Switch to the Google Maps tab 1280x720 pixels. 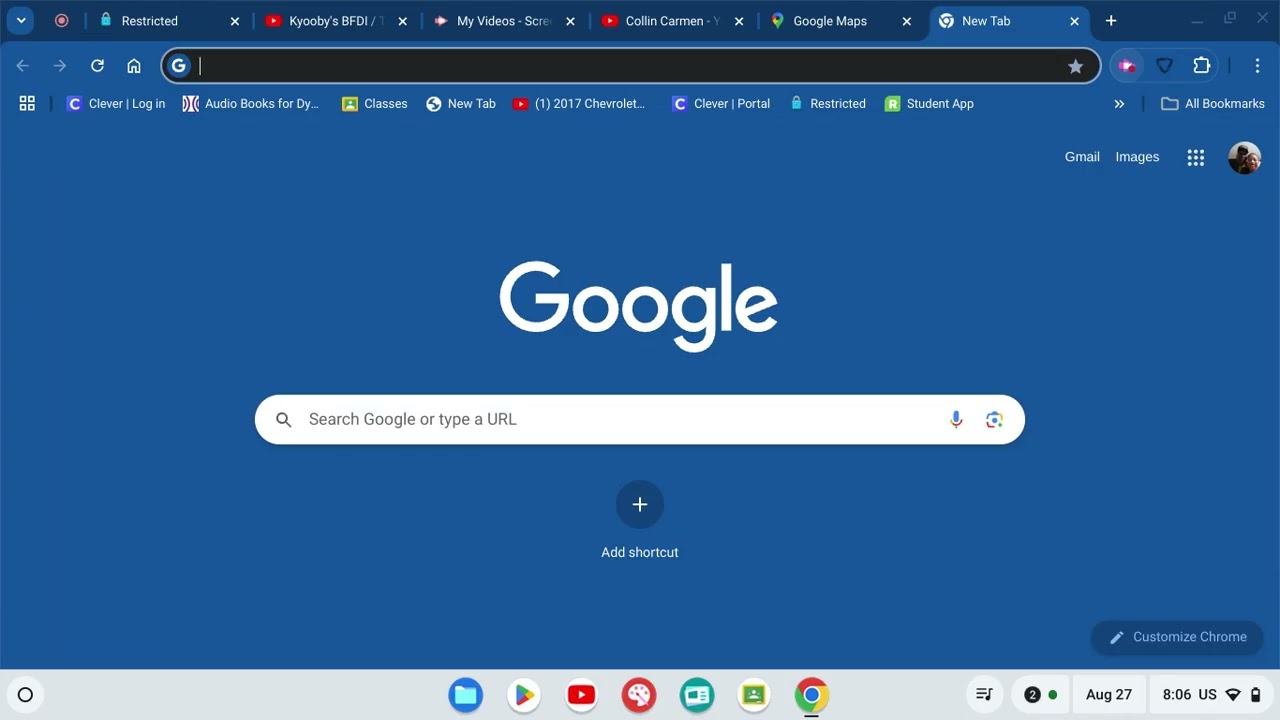(x=841, y=20)
